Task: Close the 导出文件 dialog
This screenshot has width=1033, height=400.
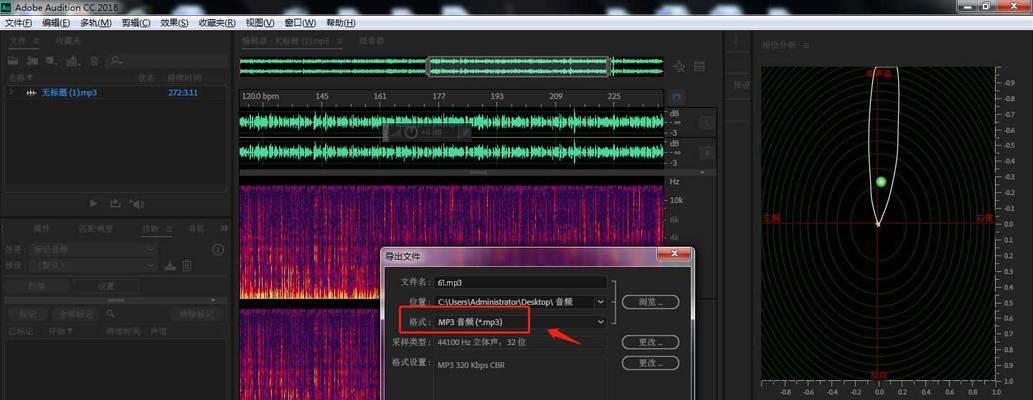Action: (x=674, y=254)
